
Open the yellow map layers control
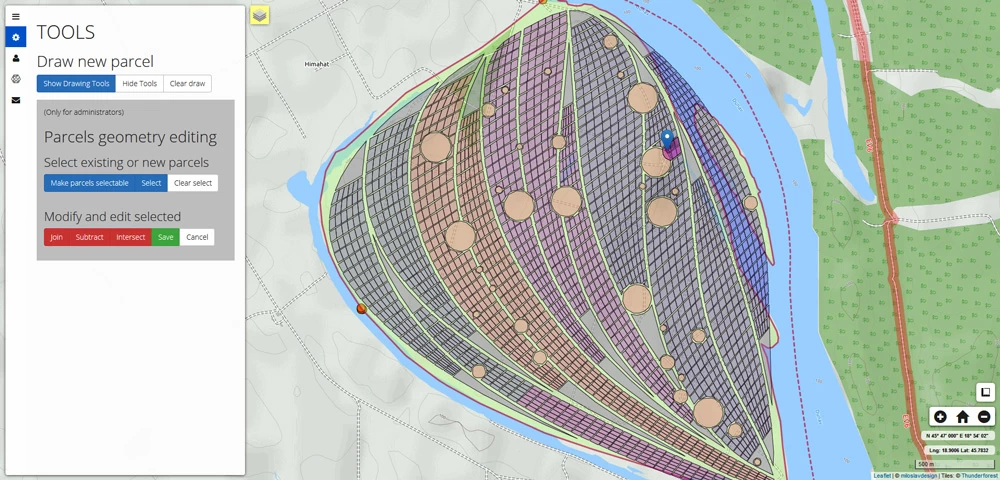click(260, 15)
